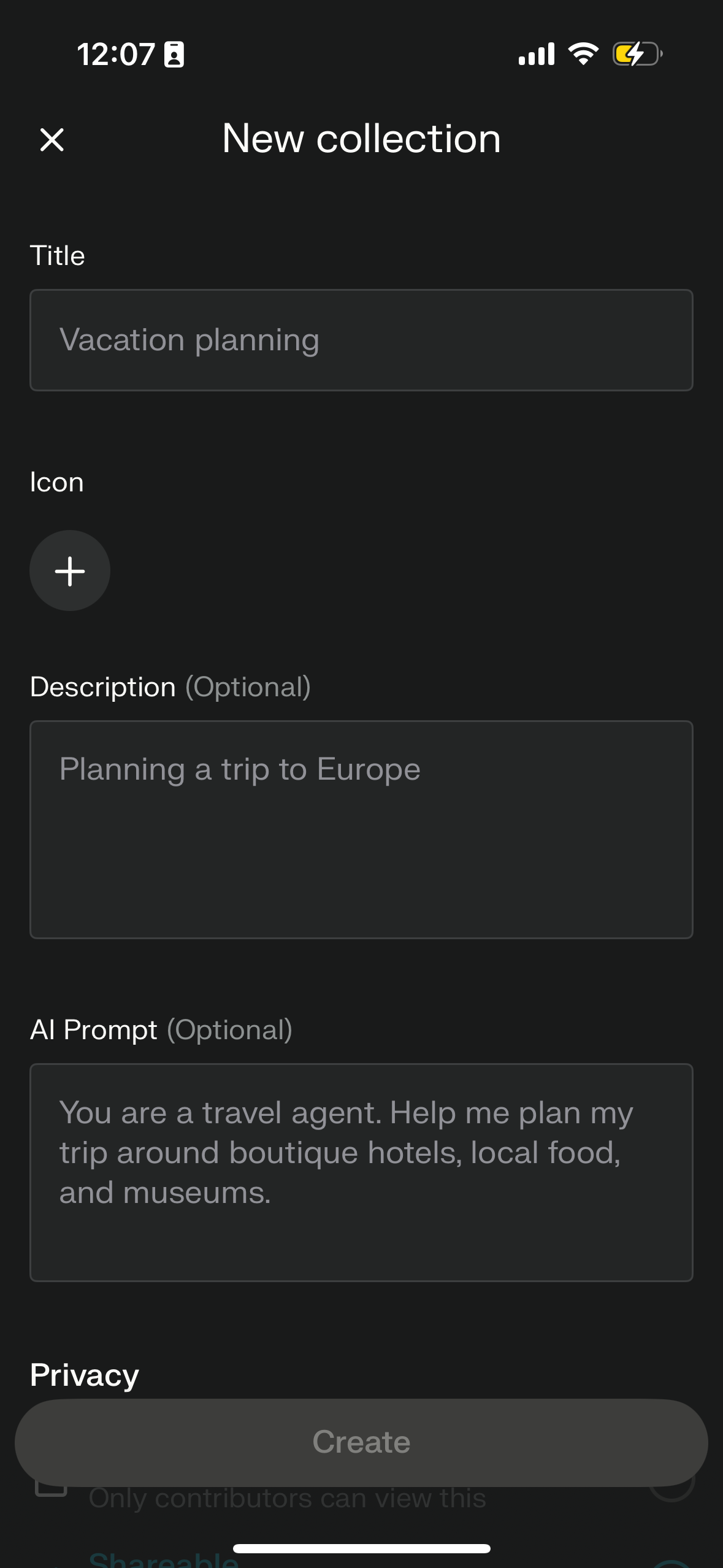
Task: Tap the private option icon under Privacy
Action: tap(51, 1491)
